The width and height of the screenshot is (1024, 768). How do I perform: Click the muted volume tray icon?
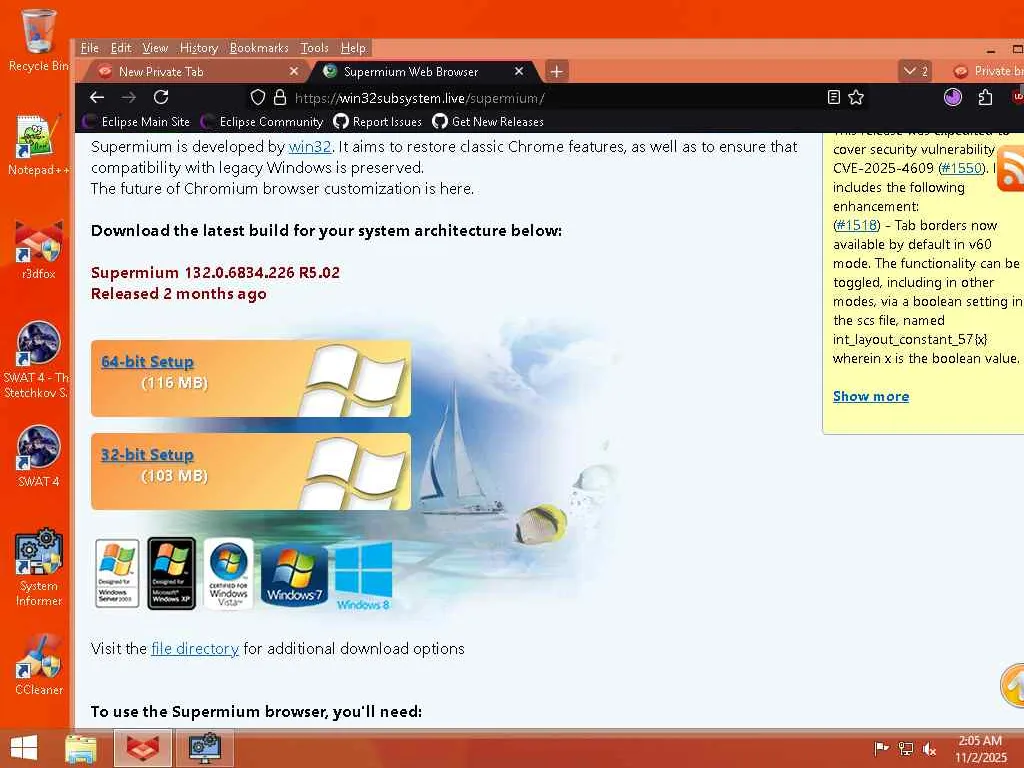[x=929, y=749]
